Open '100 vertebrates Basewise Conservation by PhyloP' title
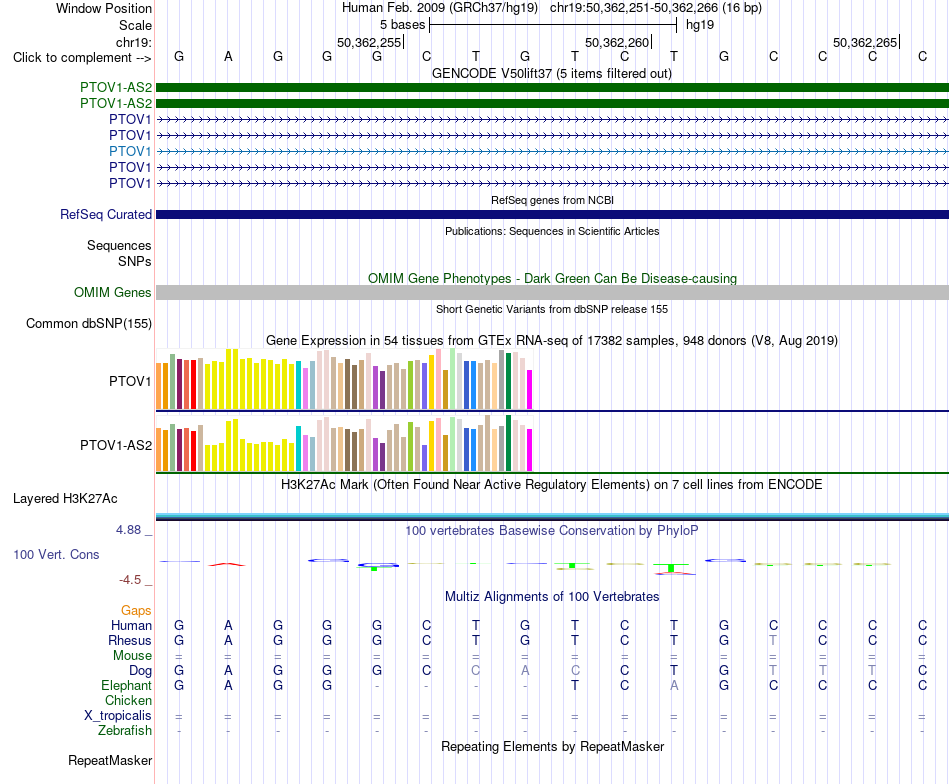The image size is (950, 784). coord(552,531)
